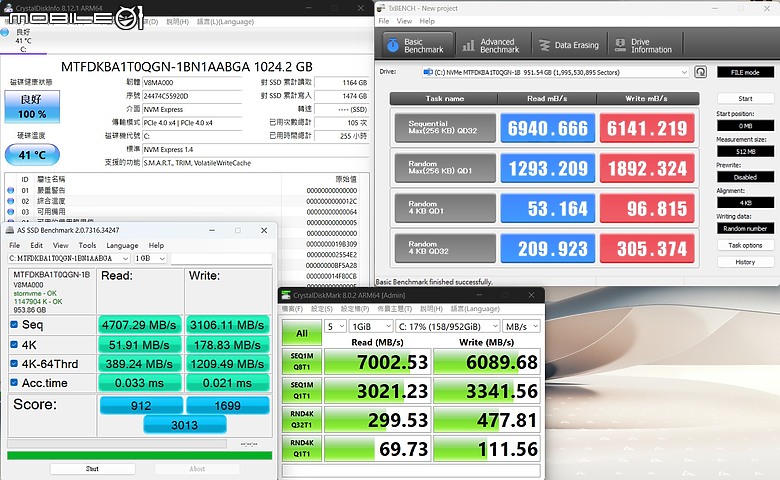Click AS SSD total score 3013
Screen dimensions: 780x480
coord(185,425)
